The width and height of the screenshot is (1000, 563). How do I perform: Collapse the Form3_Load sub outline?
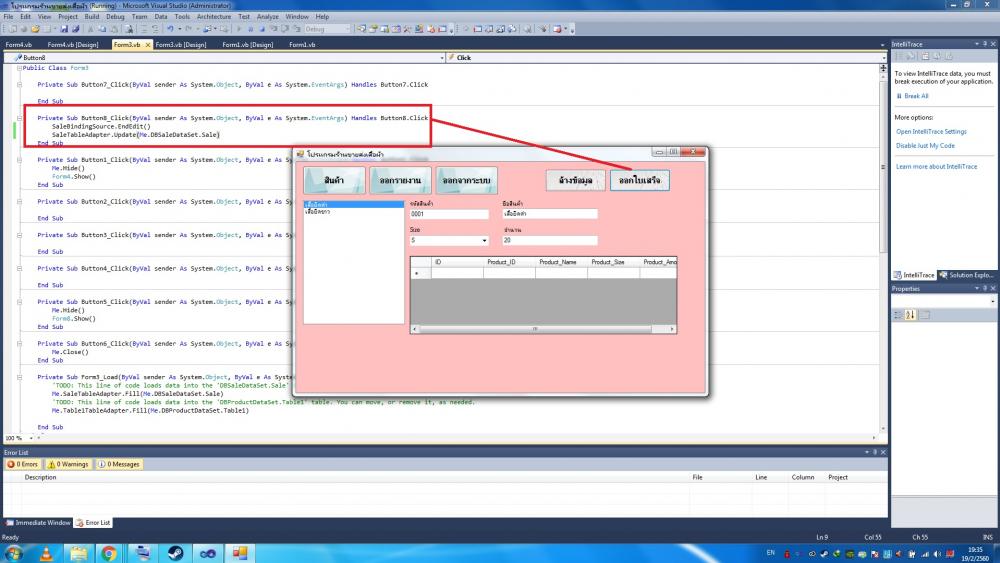pyautogui.click(x=19, y=377)
